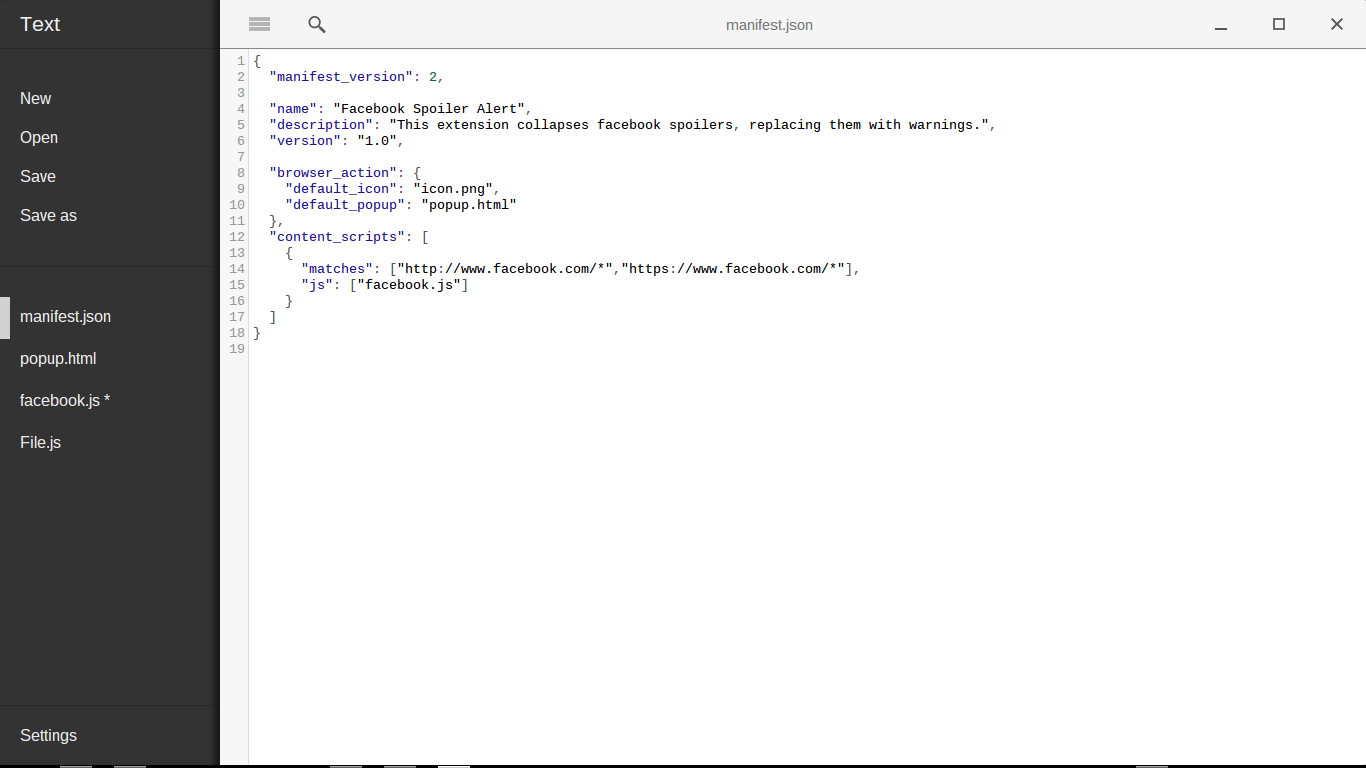Maximize the Text editor window

tap(1279, 24)
